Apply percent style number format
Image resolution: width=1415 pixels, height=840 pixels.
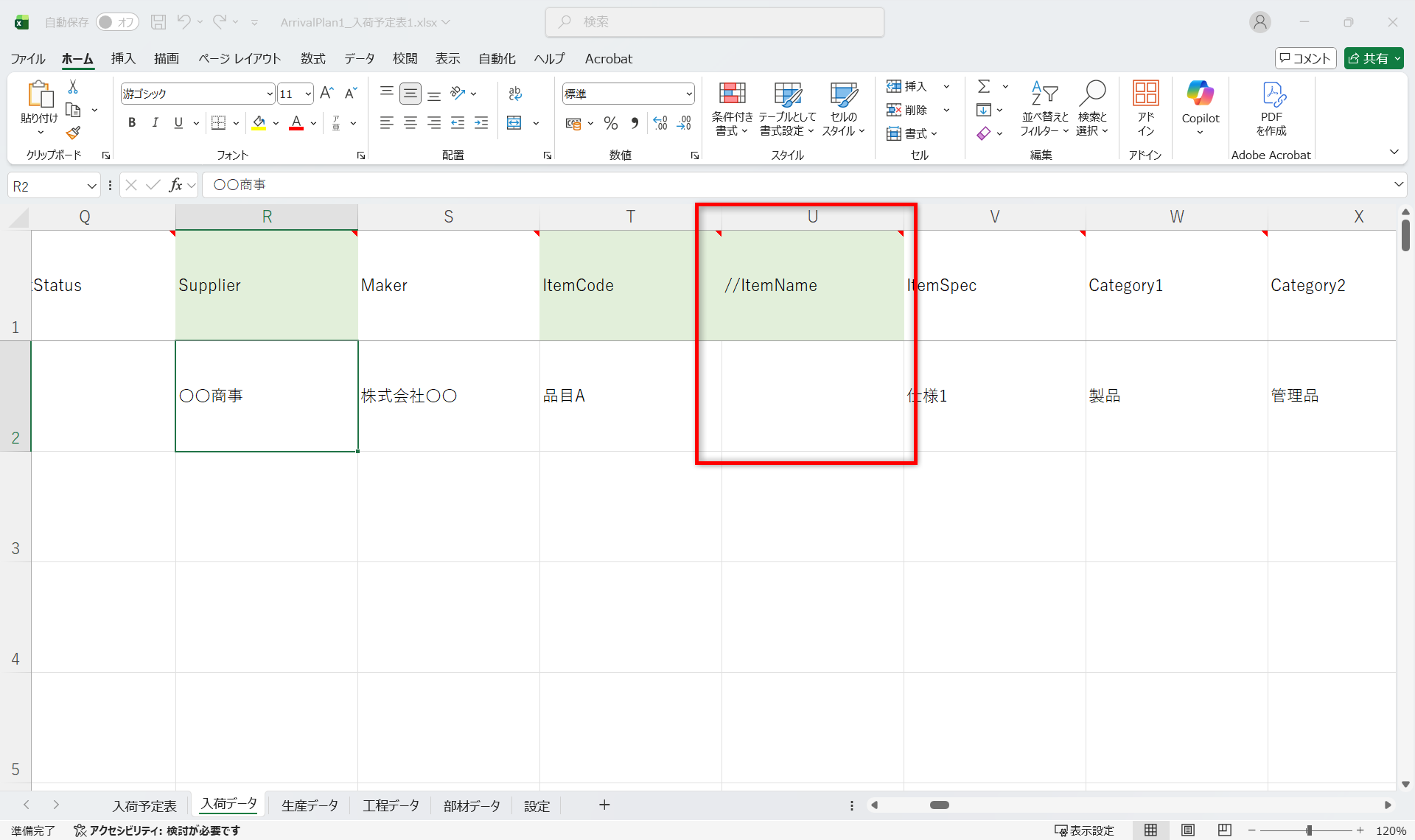tap(610, 124)
